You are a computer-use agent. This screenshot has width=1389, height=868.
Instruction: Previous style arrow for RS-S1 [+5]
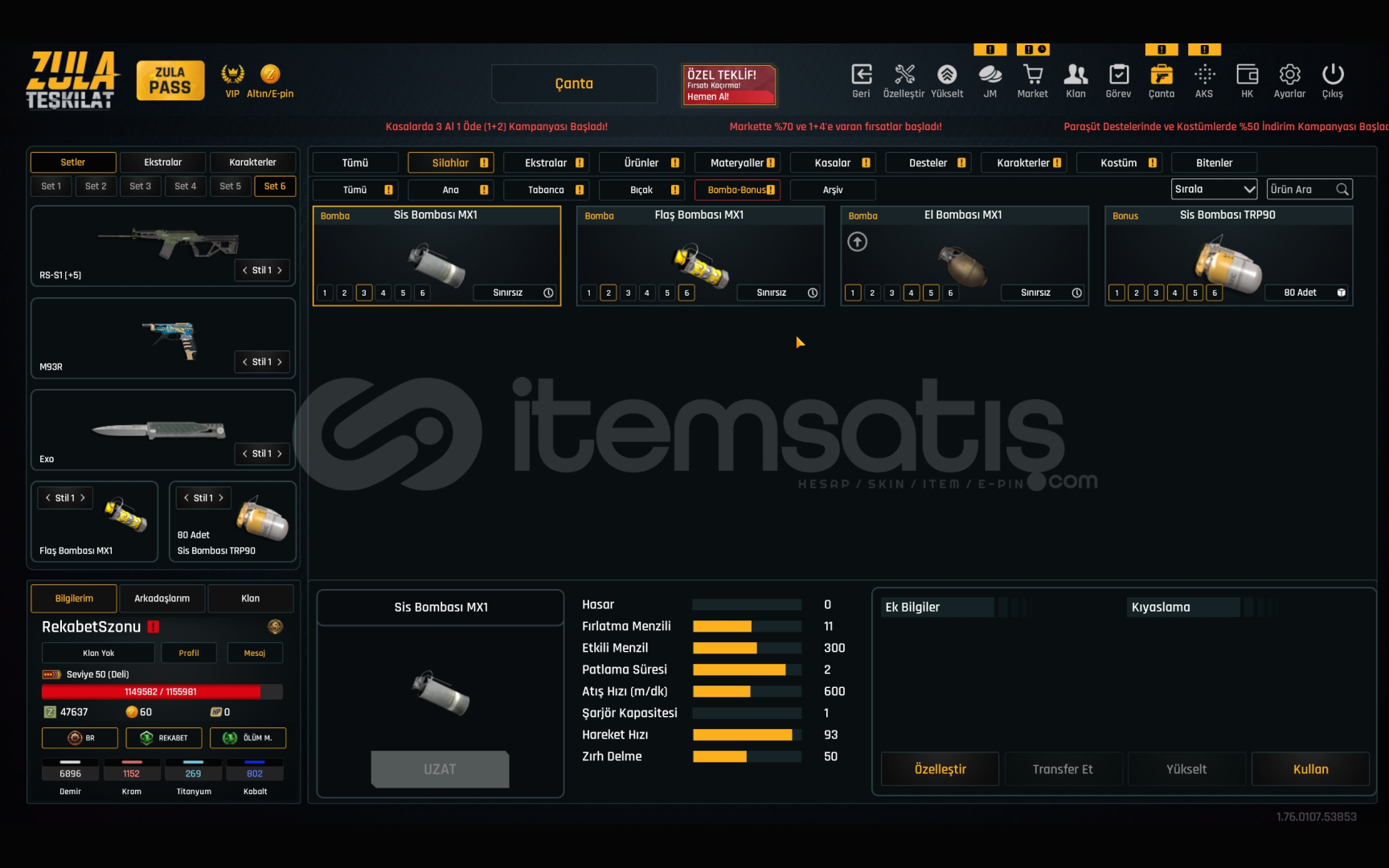coord(244,270)
